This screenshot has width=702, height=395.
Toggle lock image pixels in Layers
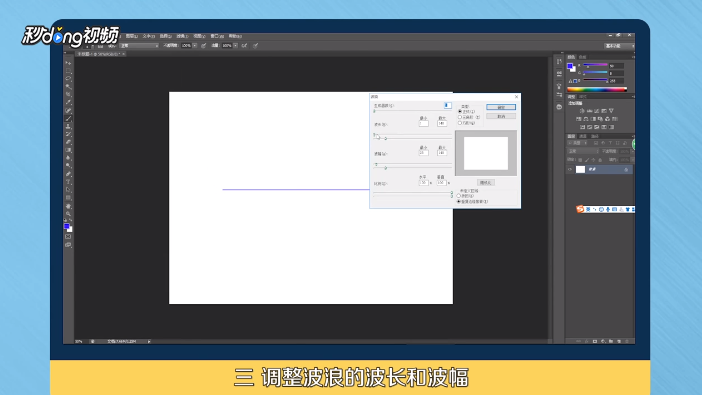coord(587,160)
